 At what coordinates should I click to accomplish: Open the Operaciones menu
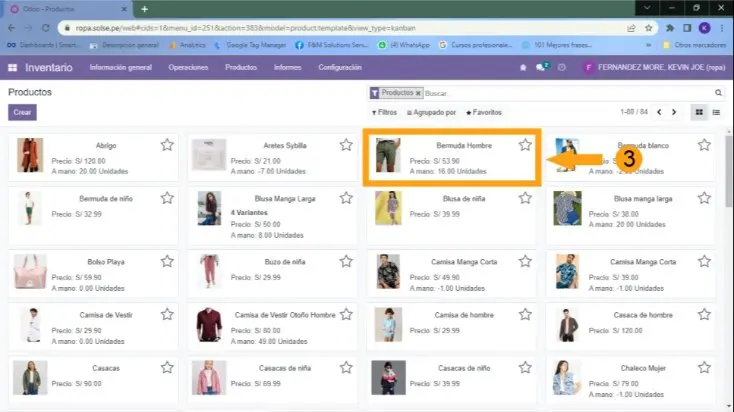pos(188,67)
